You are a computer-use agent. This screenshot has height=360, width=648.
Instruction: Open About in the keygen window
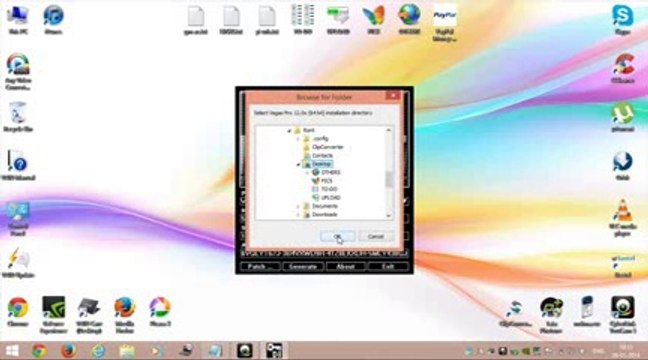click(345, 267)
